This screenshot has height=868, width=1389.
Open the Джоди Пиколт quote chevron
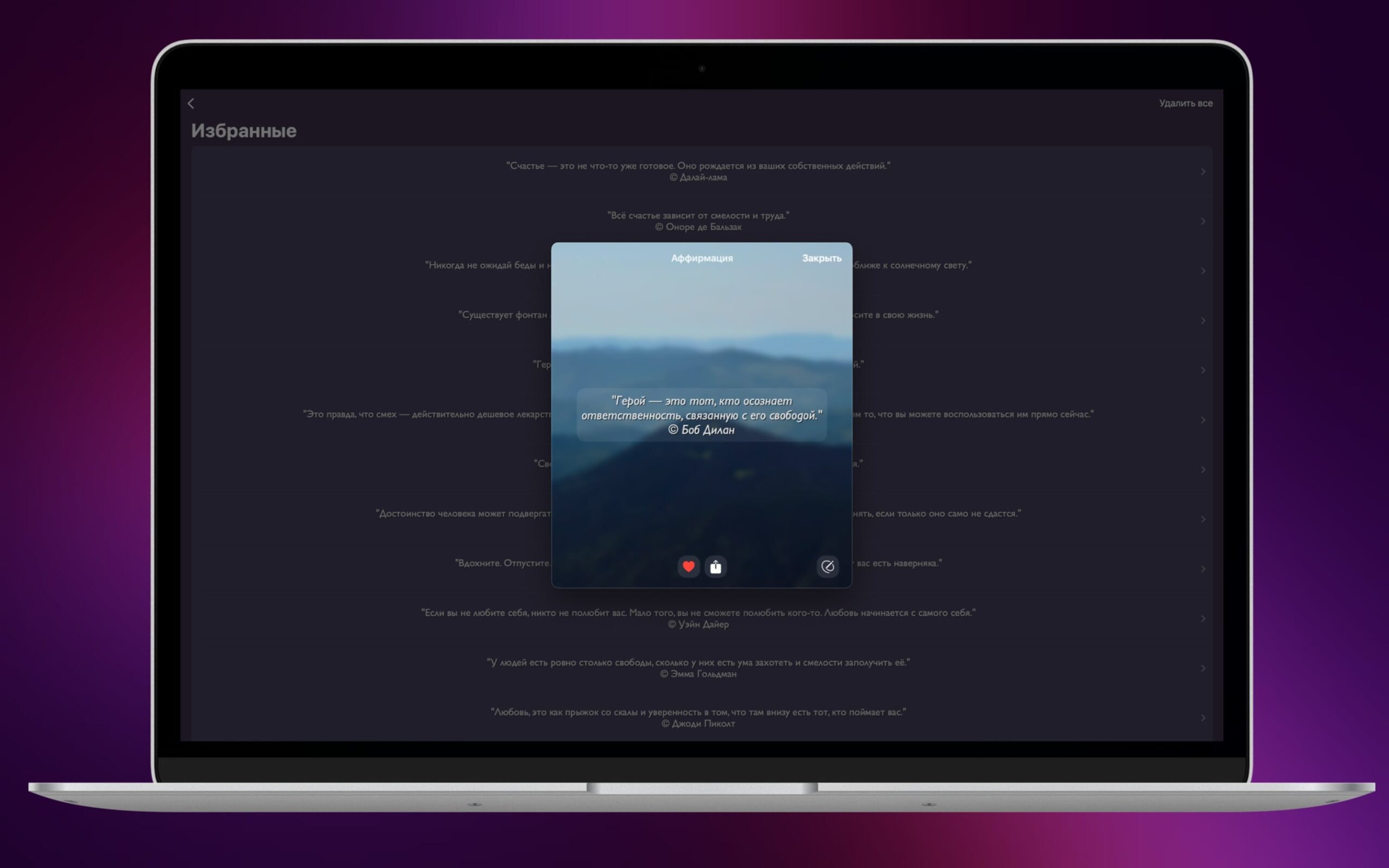1202,718
